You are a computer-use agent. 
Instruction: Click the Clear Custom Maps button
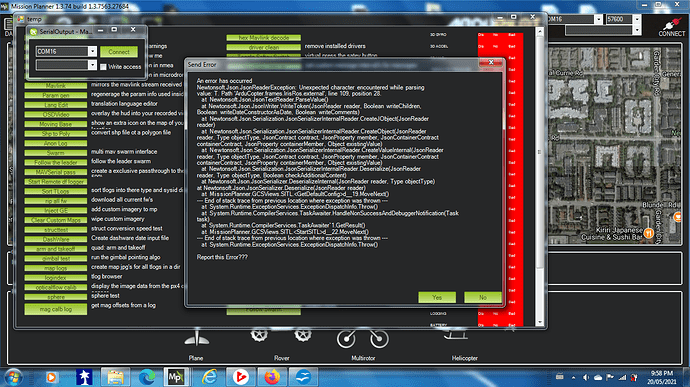tap(56, 220)
